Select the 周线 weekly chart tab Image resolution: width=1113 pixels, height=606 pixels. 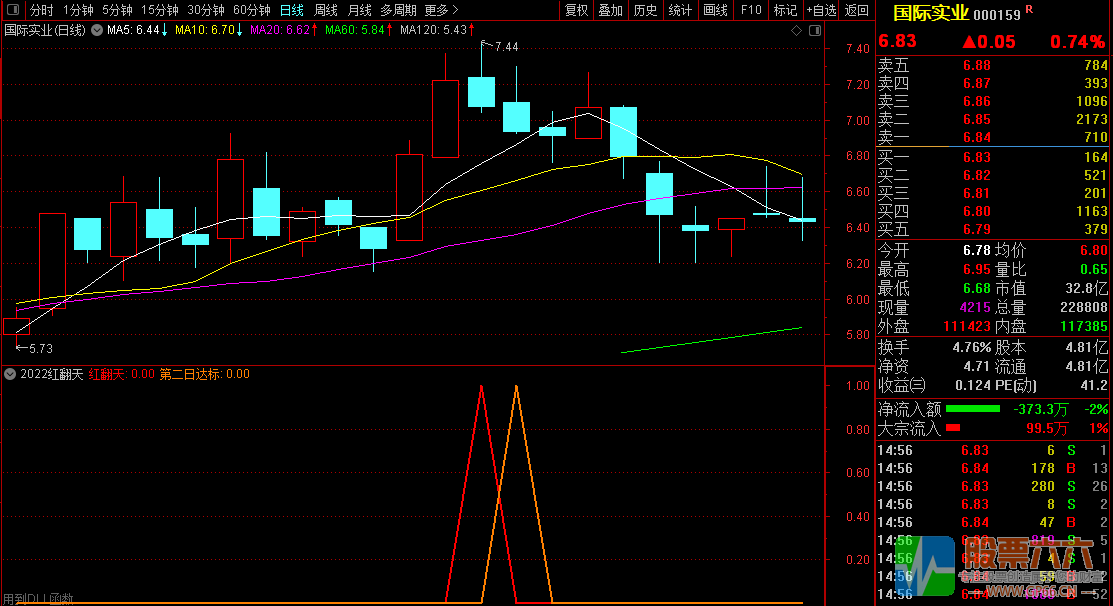[326, 10]
